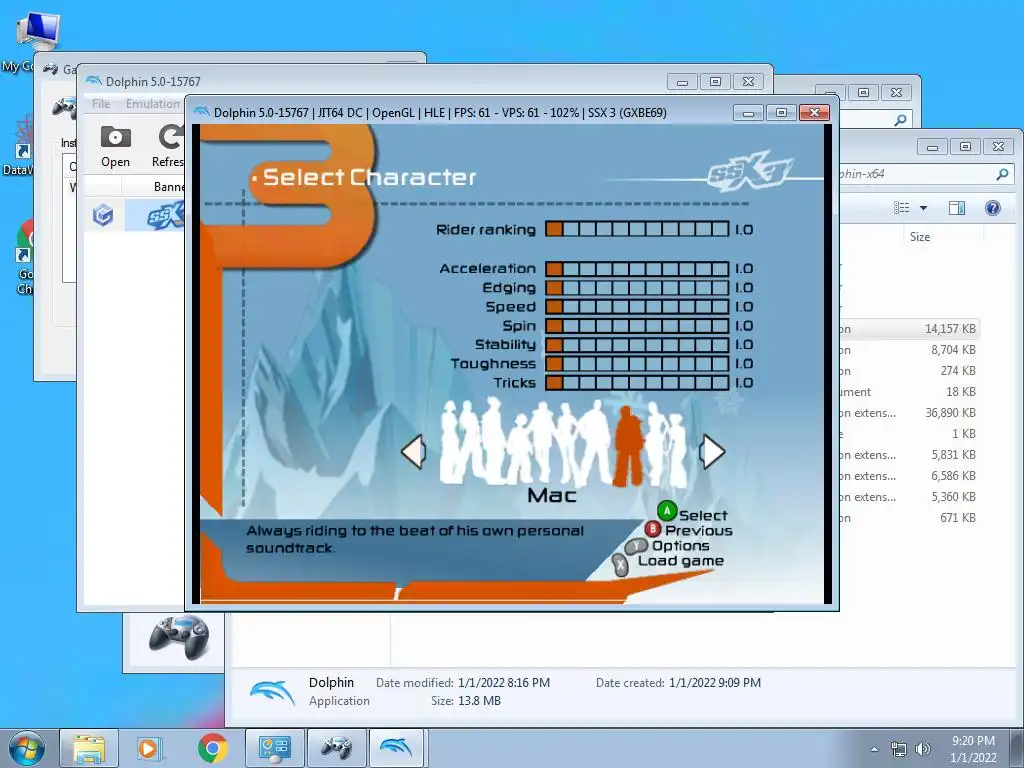Open the Emulation menu in Dolphin

tap(153, 104)
